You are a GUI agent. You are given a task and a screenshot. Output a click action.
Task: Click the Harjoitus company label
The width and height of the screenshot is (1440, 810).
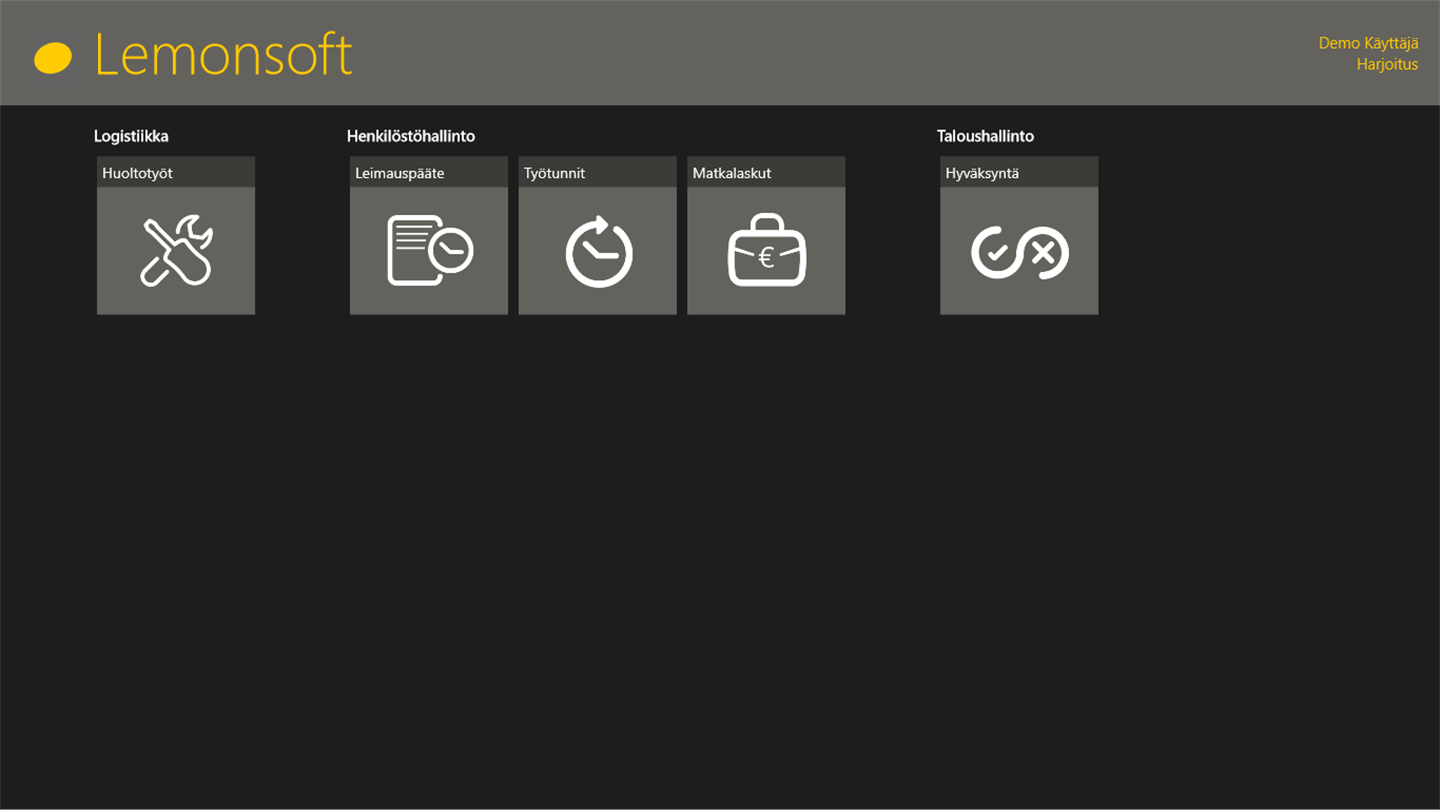click(1387, 64)
